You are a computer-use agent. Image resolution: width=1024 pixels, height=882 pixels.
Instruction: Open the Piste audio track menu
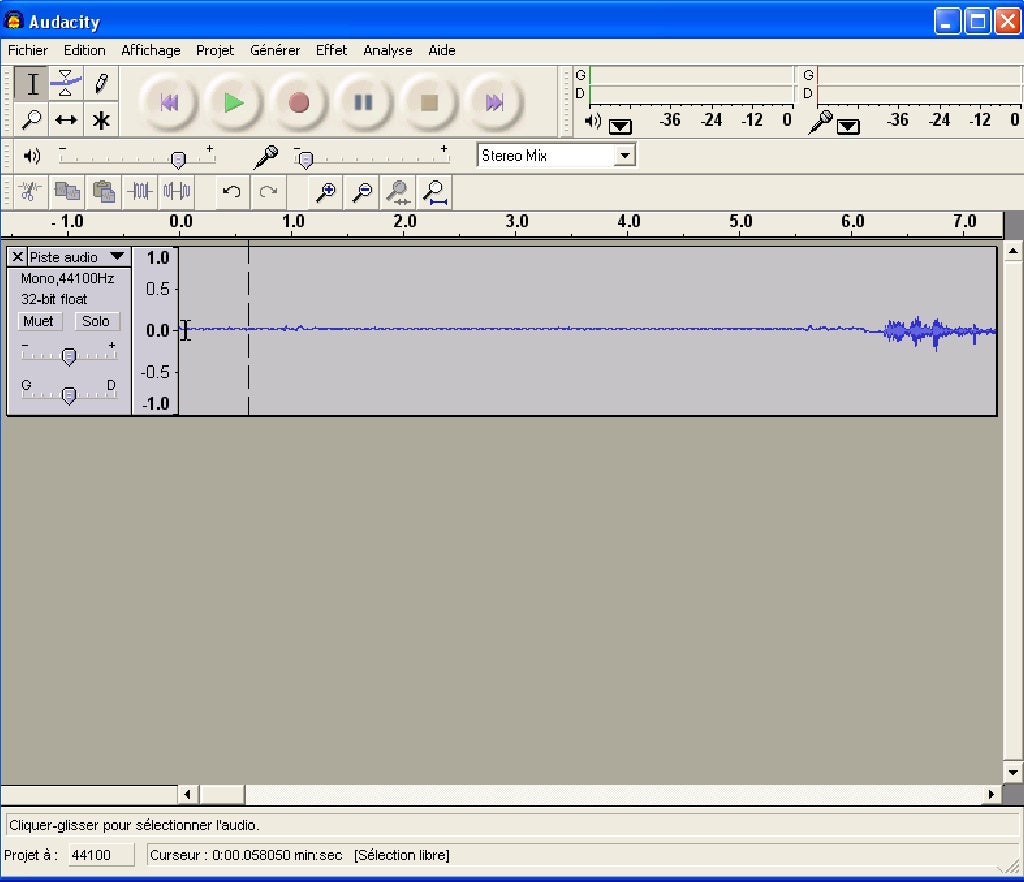coord(117,257)
